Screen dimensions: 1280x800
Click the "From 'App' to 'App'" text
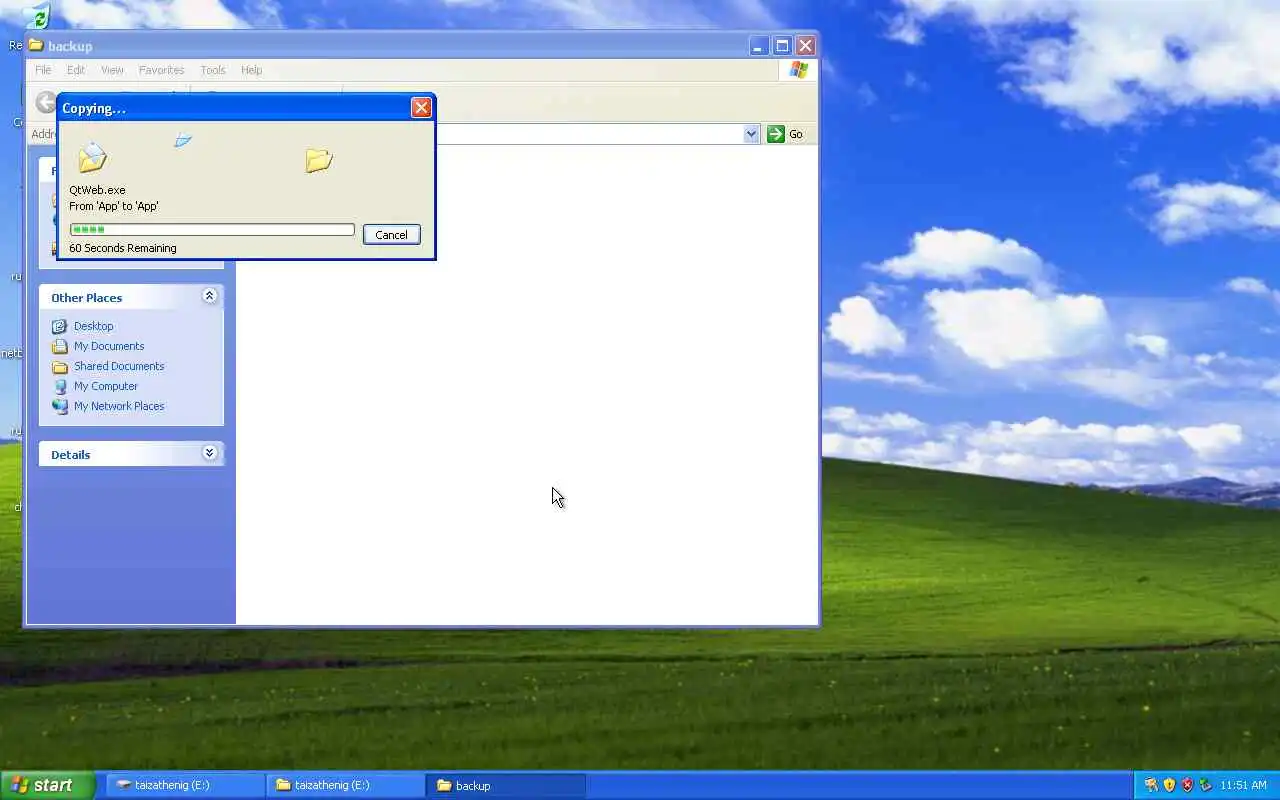pyautogui.click(x=114, y=206)
